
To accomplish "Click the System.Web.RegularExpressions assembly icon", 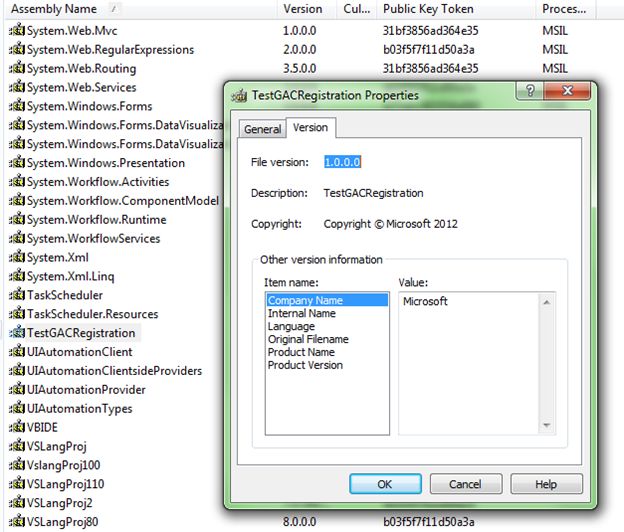I will coord(17,49).
